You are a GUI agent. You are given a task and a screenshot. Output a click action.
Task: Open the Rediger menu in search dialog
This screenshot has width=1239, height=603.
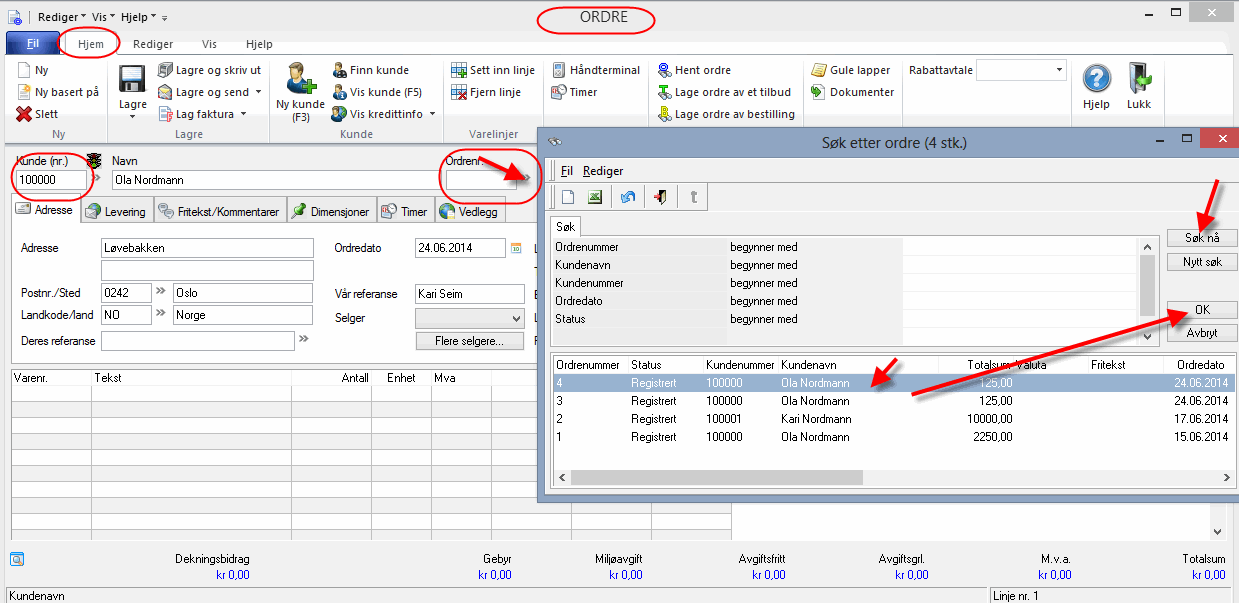[x=603, y=171]
